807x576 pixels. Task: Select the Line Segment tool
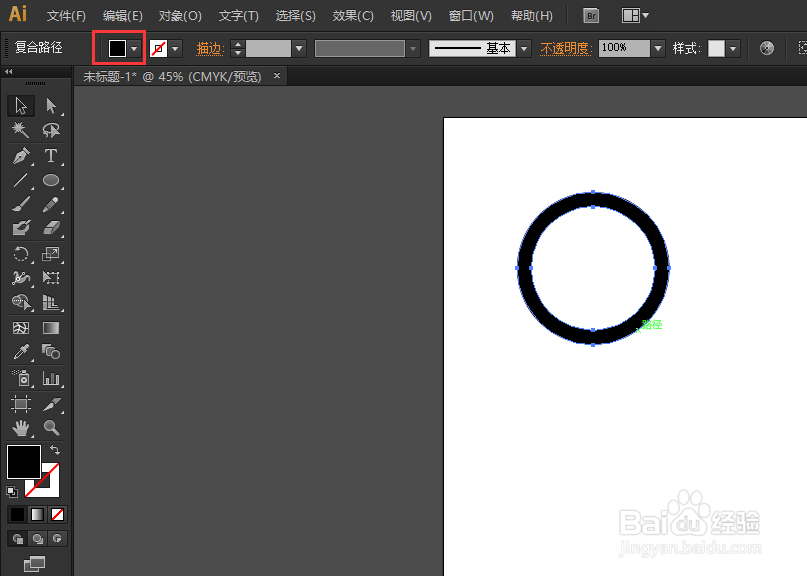click(x=21, y=180)
